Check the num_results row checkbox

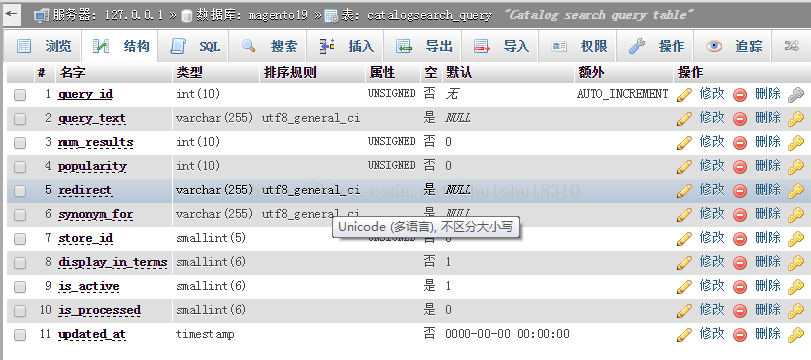tap(20, 143)
